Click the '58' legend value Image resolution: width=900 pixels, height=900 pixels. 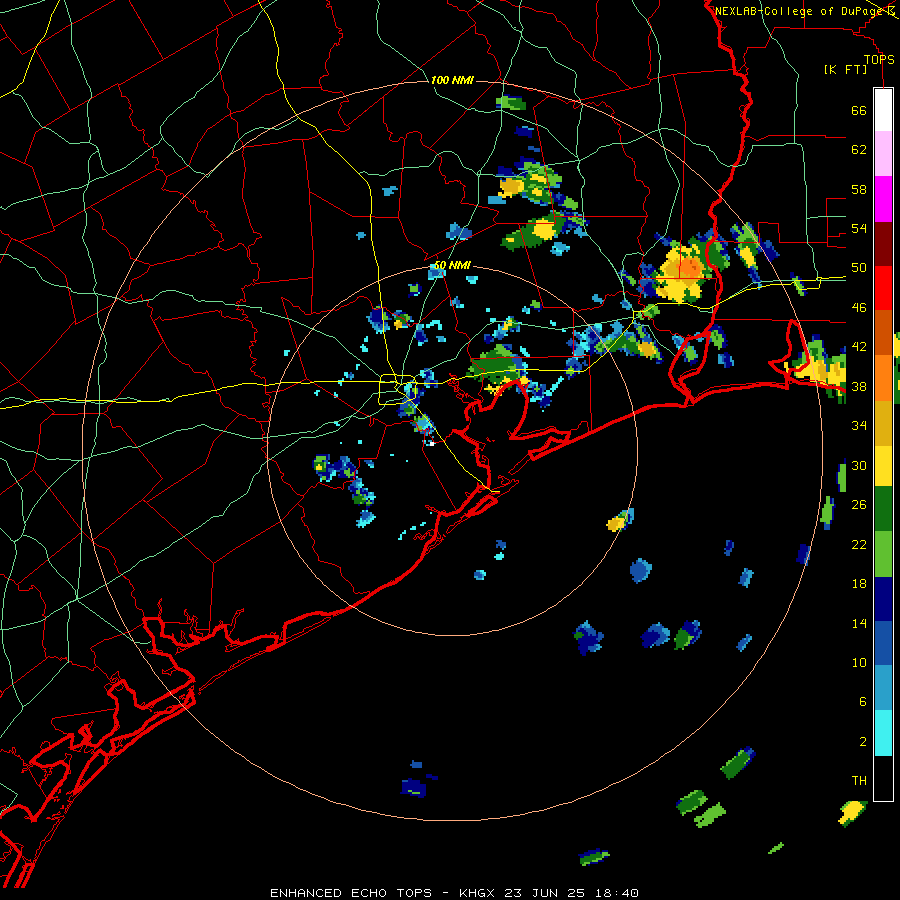pyautogui.click(x=859, y=189)
